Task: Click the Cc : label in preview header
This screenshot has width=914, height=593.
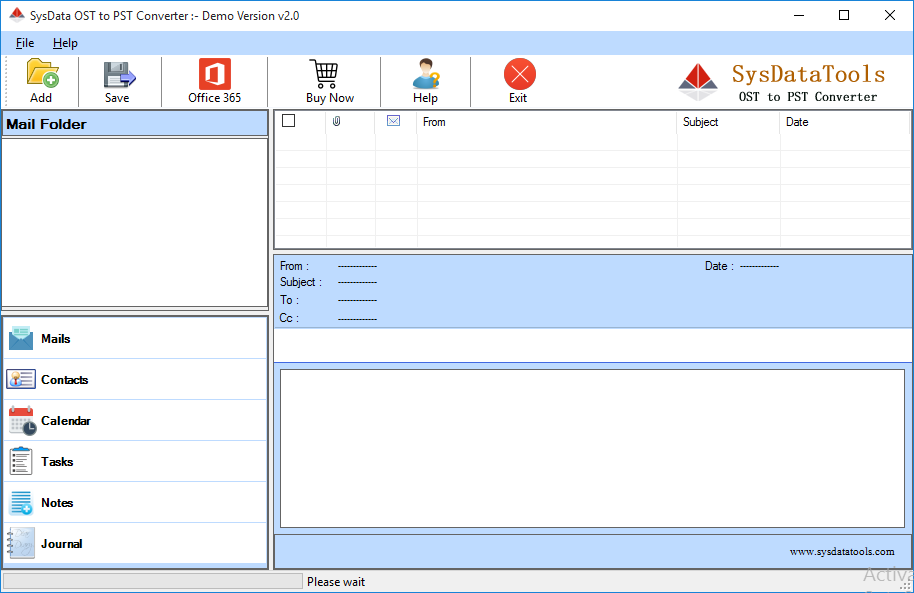Action: (x=289, y=318)
